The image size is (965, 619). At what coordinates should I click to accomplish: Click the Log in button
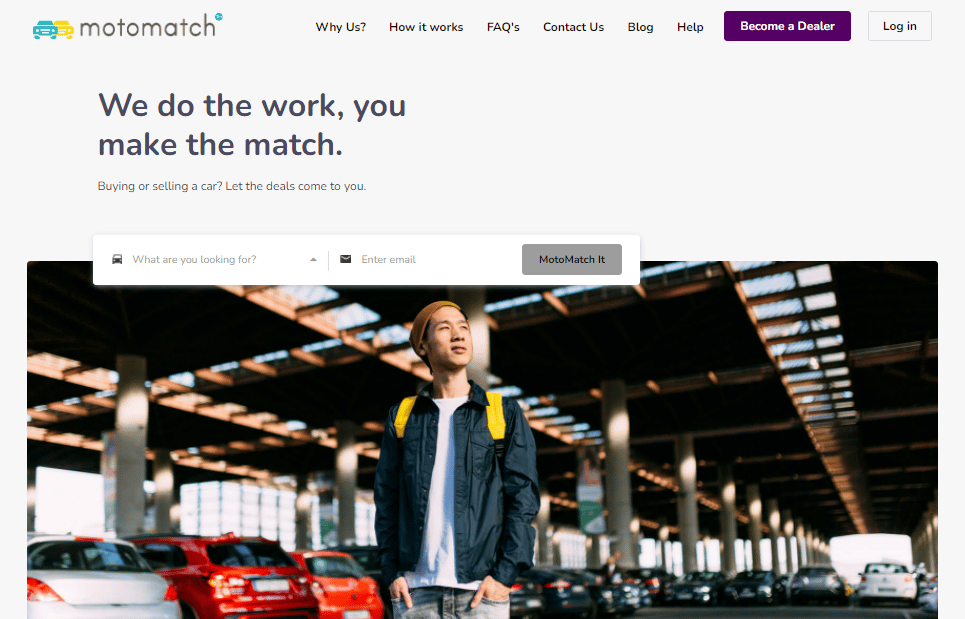pos(900,26)
